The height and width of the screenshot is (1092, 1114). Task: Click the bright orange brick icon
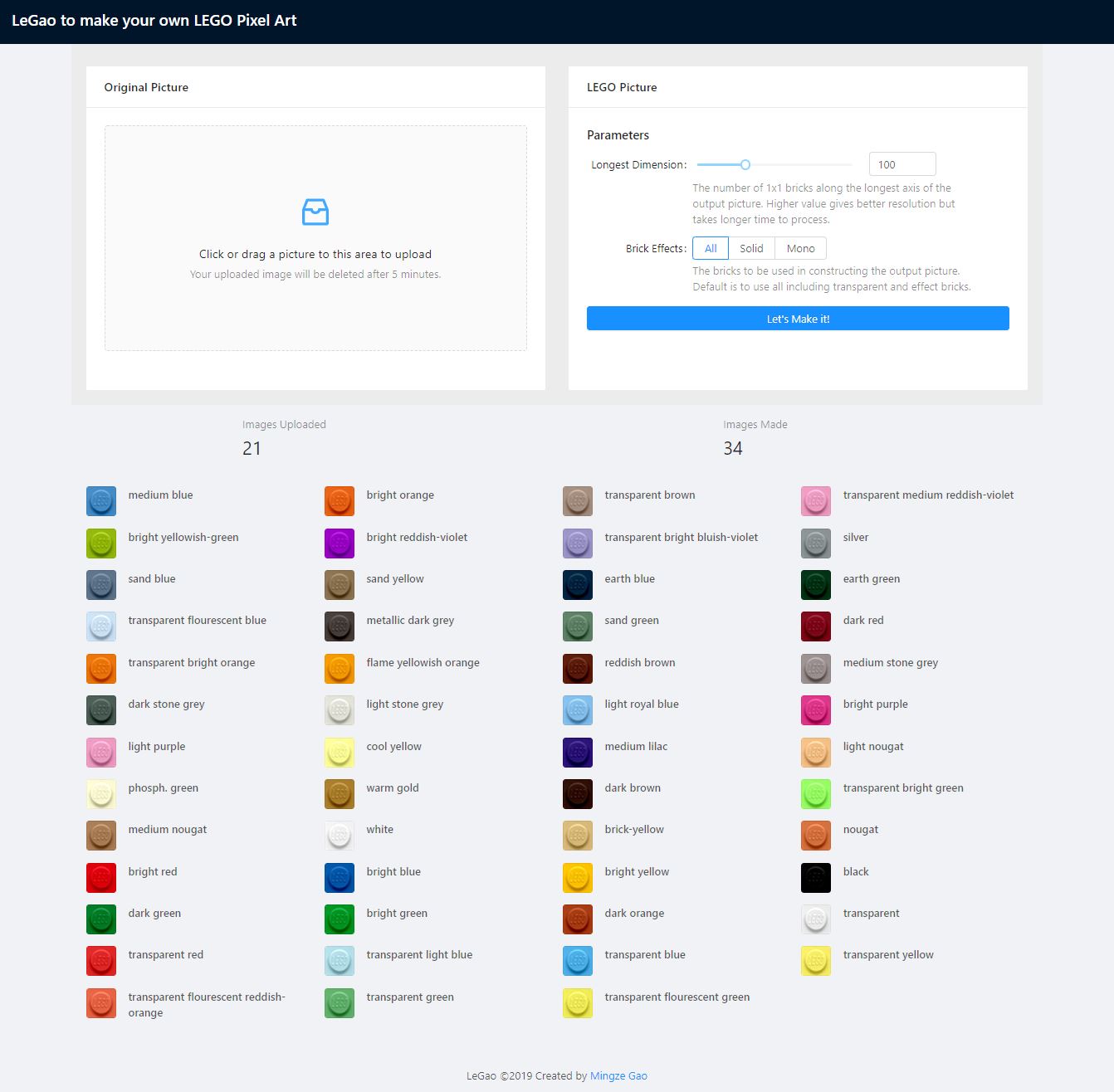pyautogui.click(x=340, y=501)
